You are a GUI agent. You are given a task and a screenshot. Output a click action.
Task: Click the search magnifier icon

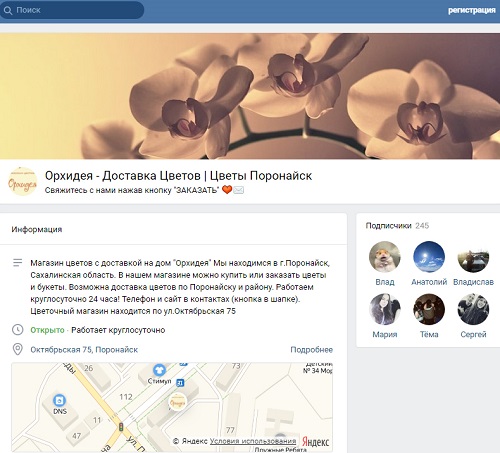8,10
